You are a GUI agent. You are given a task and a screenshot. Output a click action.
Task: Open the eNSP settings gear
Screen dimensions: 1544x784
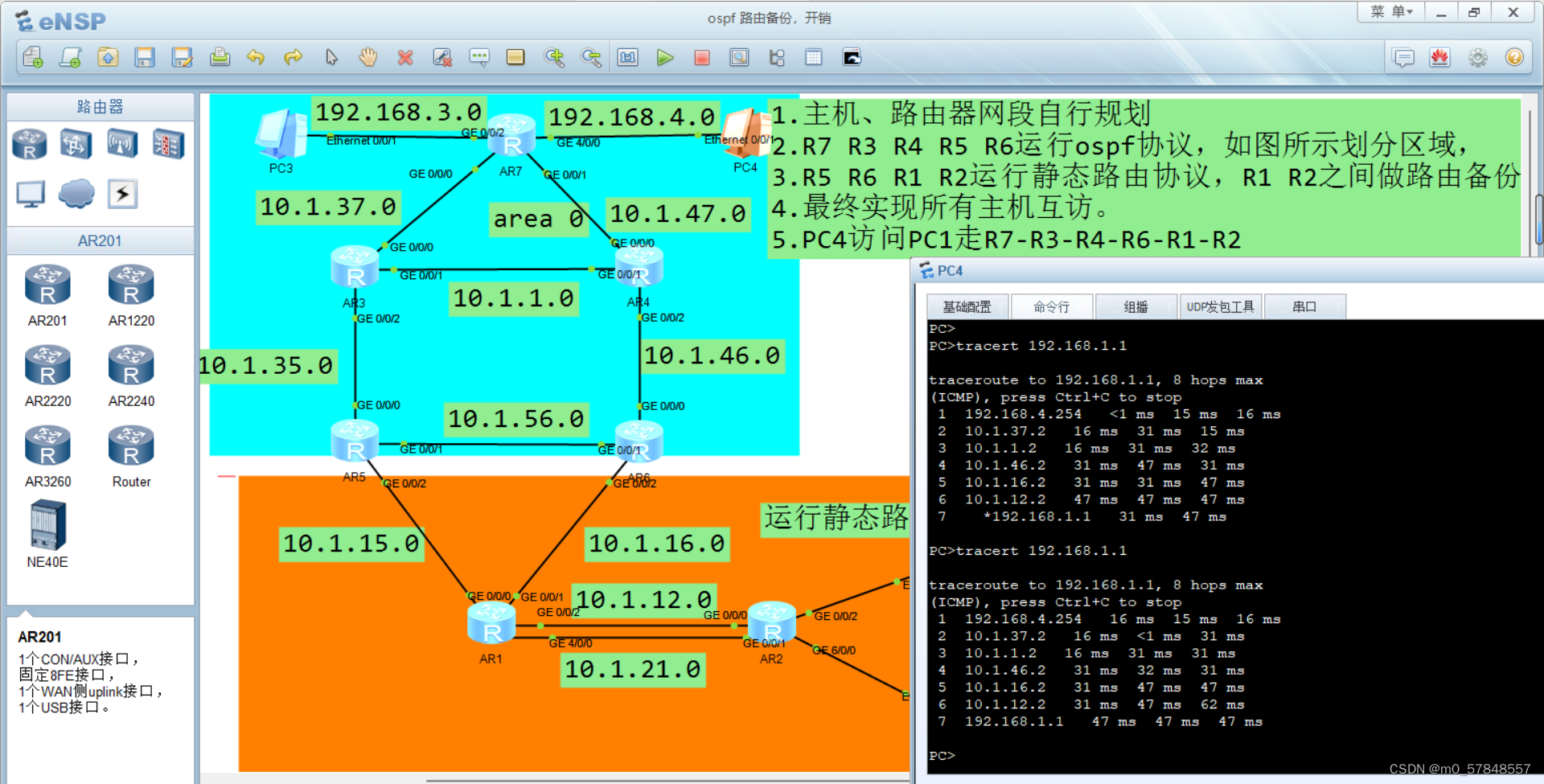1478,58
